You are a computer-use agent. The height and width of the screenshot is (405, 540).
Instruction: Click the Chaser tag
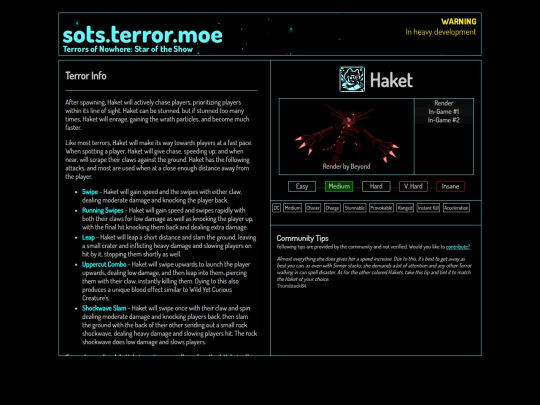pyautogui.click(x=313, y=208)
